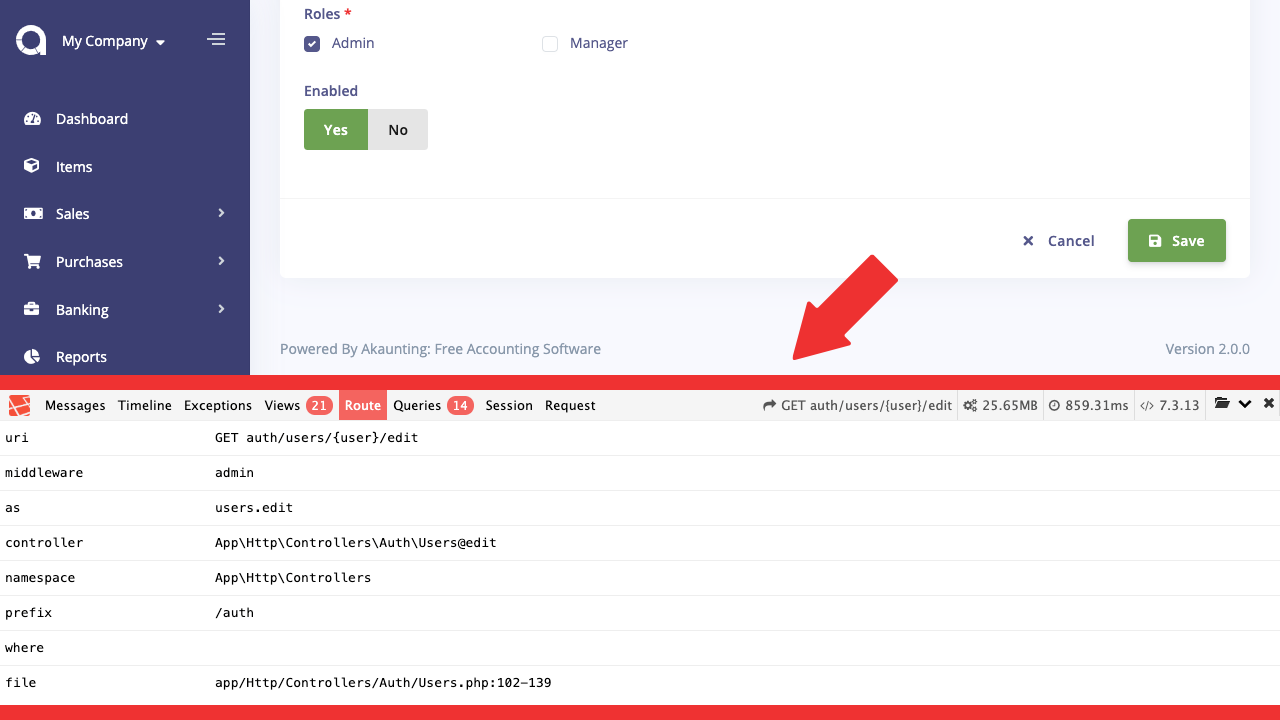Click the Items cube icon
The height and width of the screenshot is (720, 1280).
32,166
